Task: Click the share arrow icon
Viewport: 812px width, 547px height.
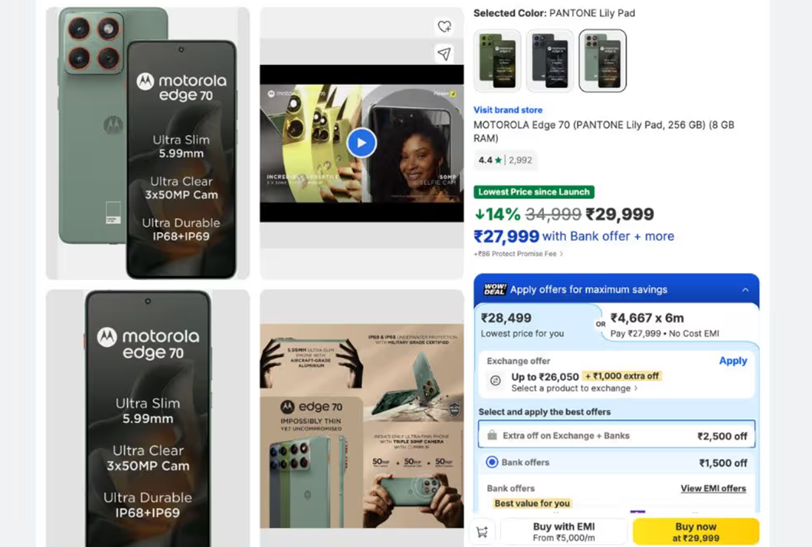Action: pos(444,54)
